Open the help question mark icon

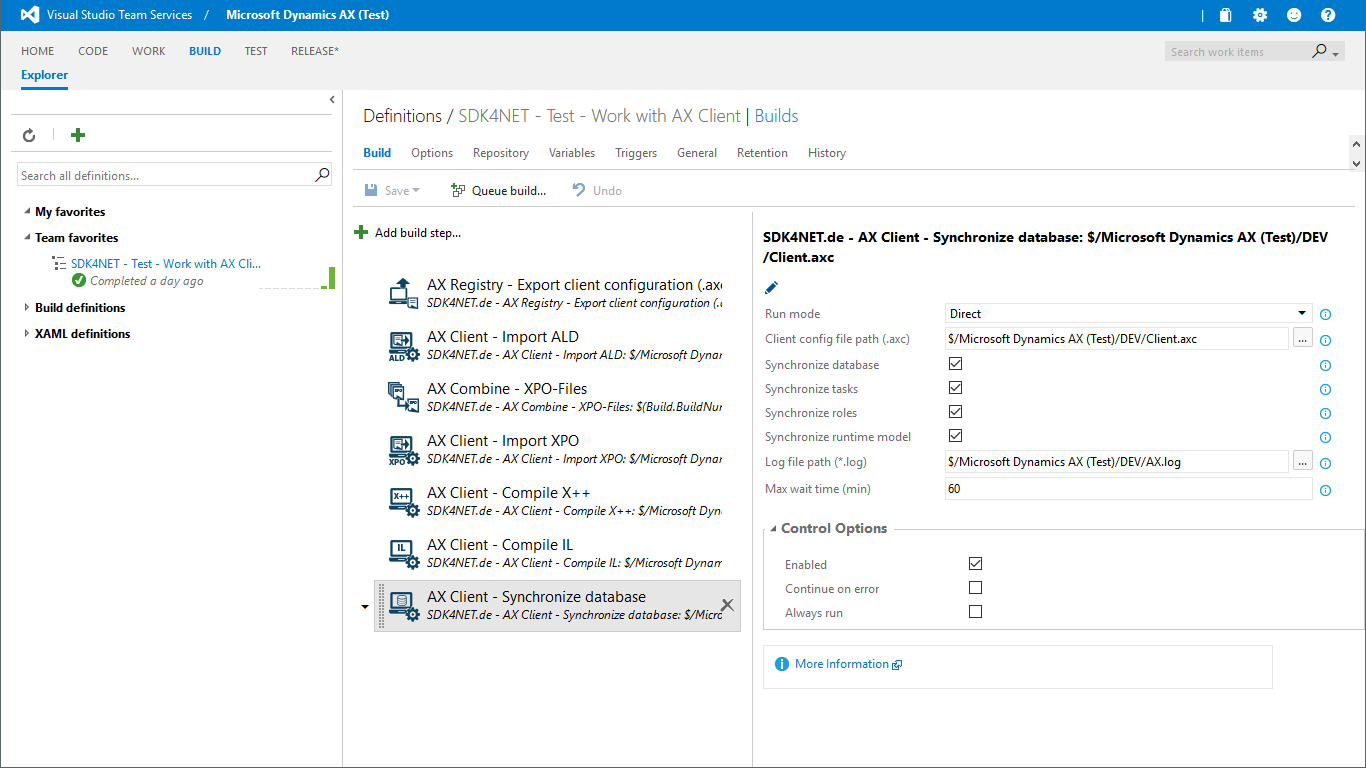tap(1328, 15)
